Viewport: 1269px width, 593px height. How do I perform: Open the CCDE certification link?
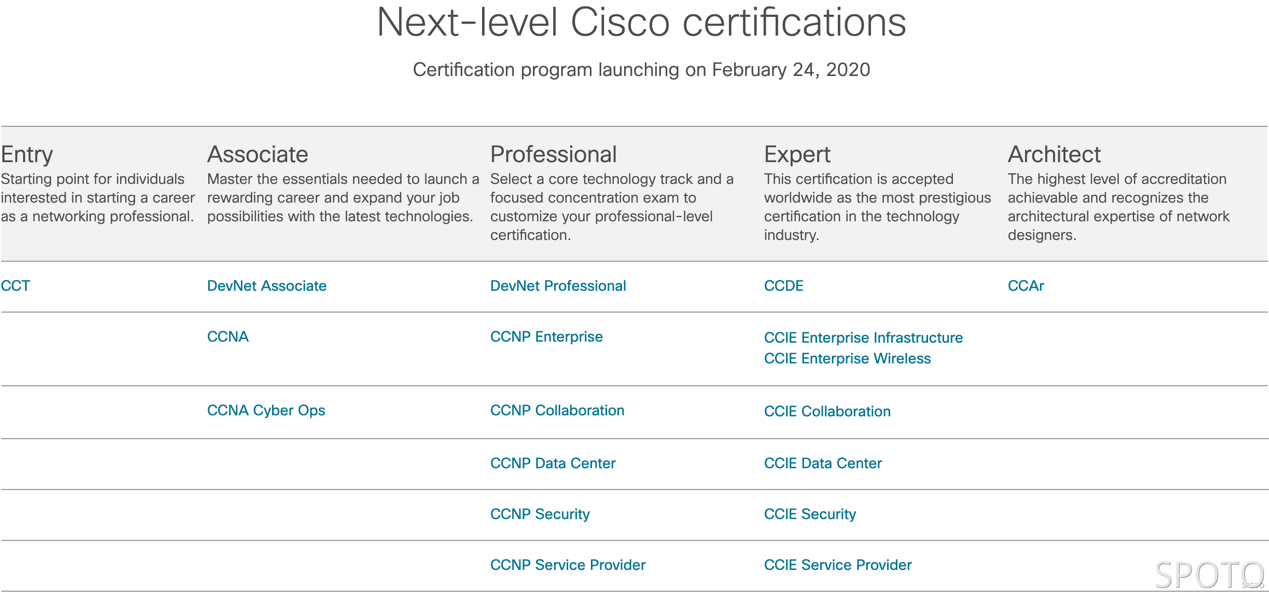pyautogui.click(x=784, y=286)
